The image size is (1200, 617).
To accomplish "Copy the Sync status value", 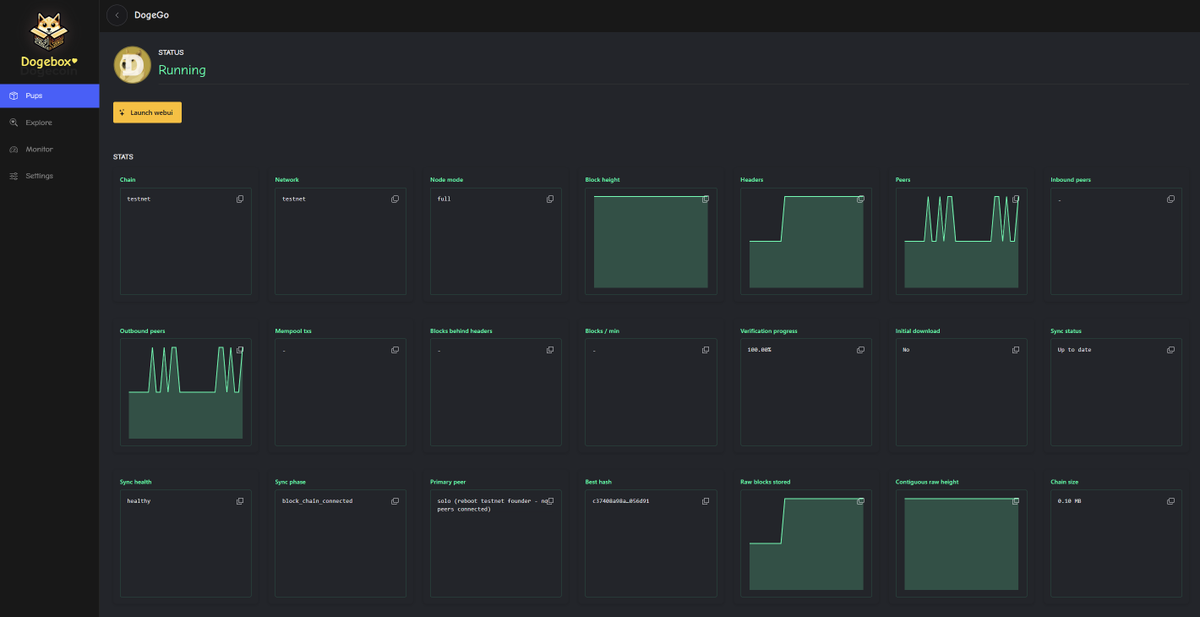I will click(x=1171, y=350).
